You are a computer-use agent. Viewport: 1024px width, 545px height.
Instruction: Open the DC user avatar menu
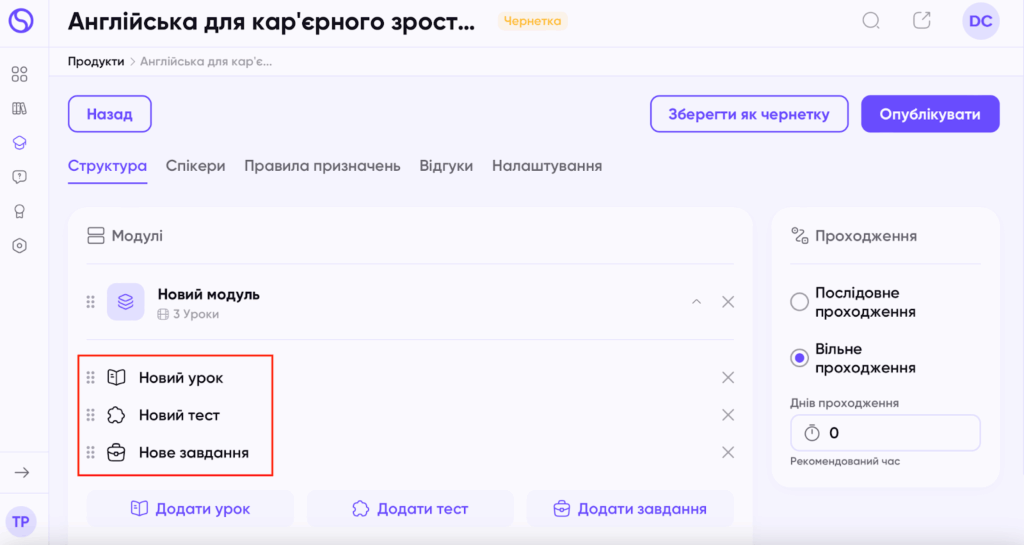pyautogui.click(x=981, y=21)
